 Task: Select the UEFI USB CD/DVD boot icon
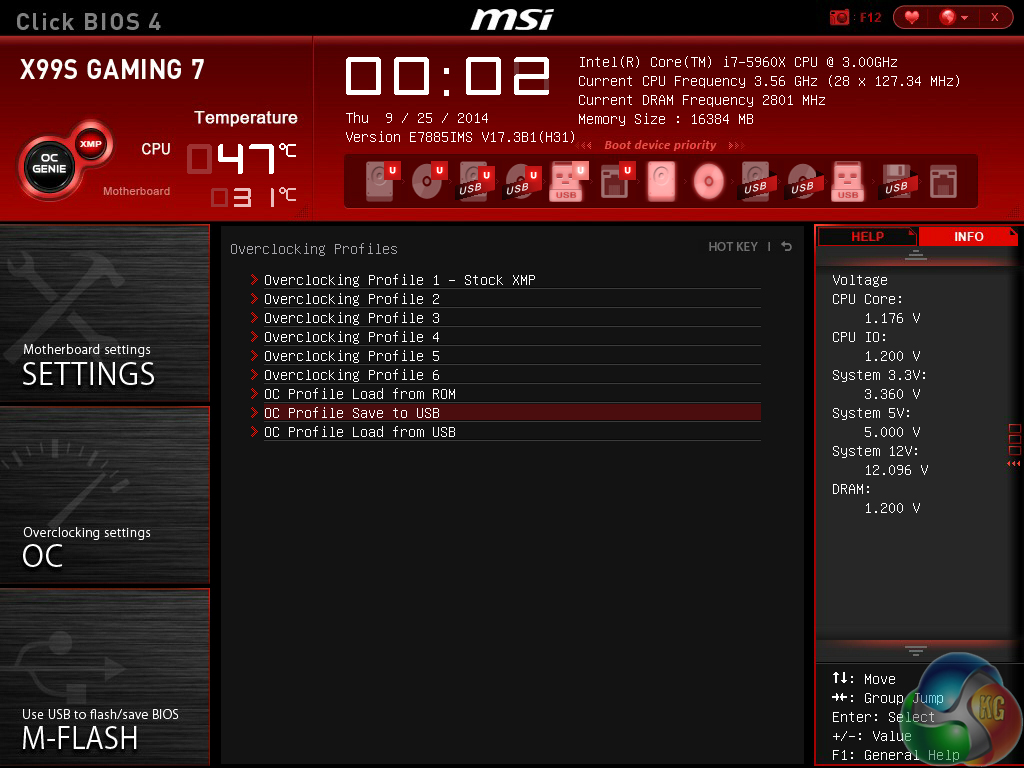(522, 182)
